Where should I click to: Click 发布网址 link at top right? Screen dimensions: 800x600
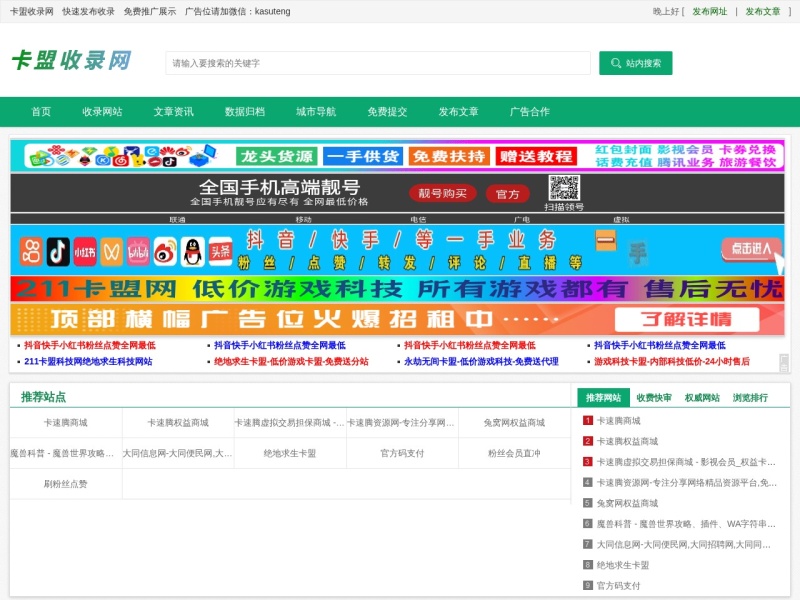[709, 11]
